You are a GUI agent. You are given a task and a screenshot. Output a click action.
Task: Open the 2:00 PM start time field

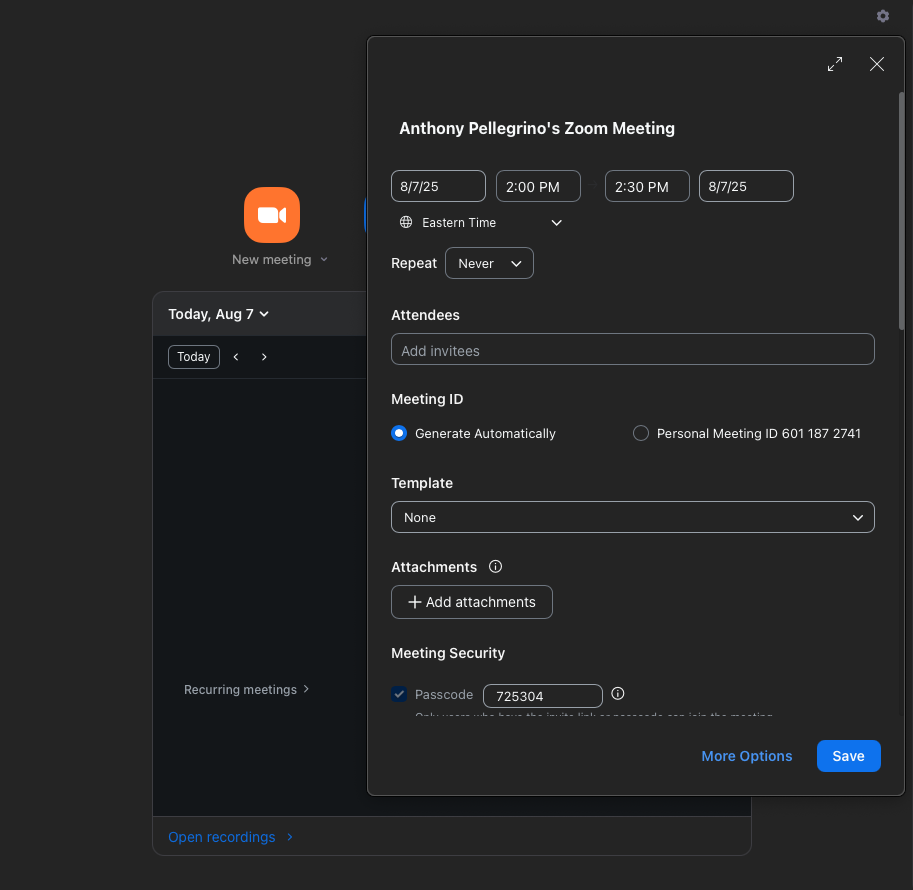click(538, 186)
